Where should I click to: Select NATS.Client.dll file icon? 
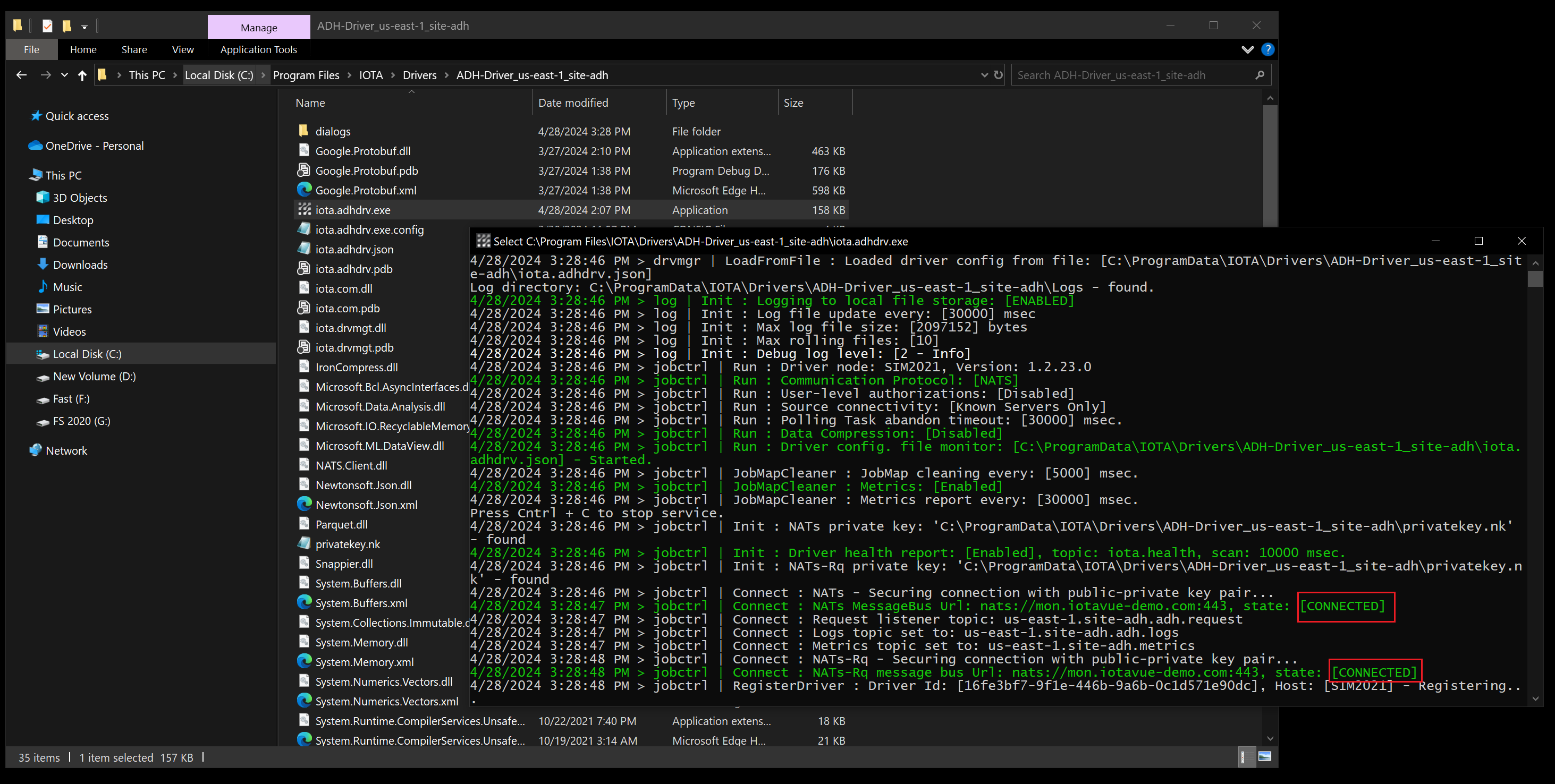pyautogui.click(x=304, y=465)
